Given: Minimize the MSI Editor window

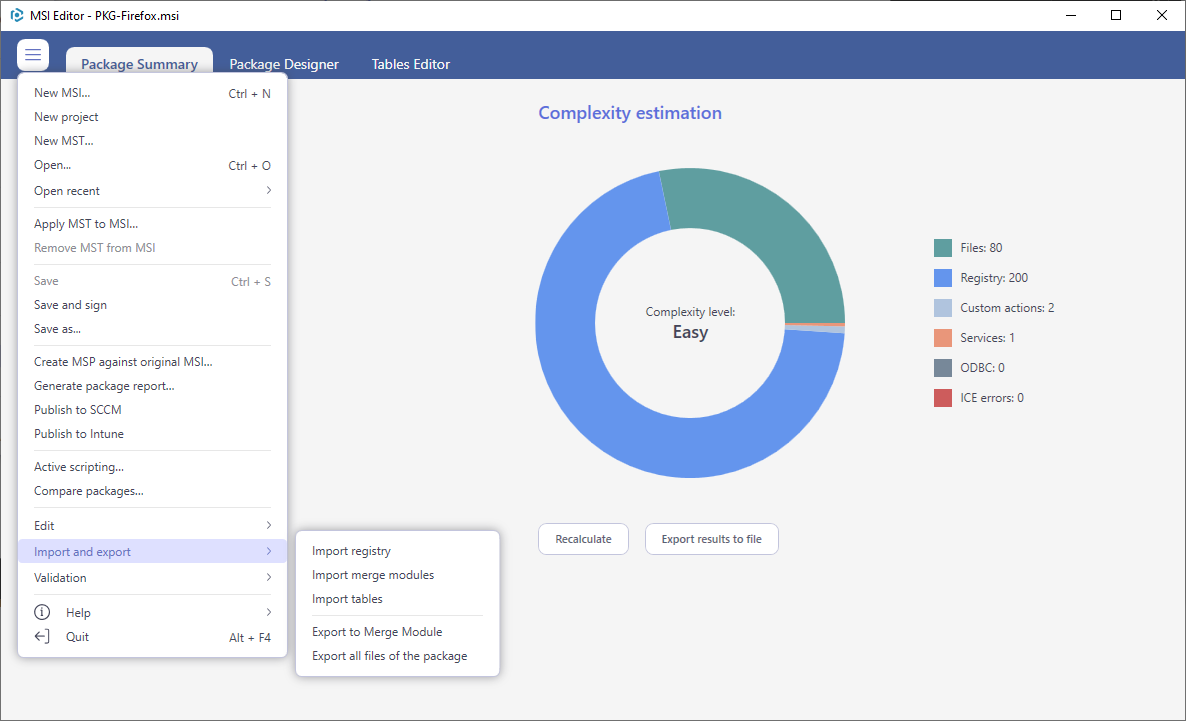Looking at the screenshot, I should (1071, 15).
